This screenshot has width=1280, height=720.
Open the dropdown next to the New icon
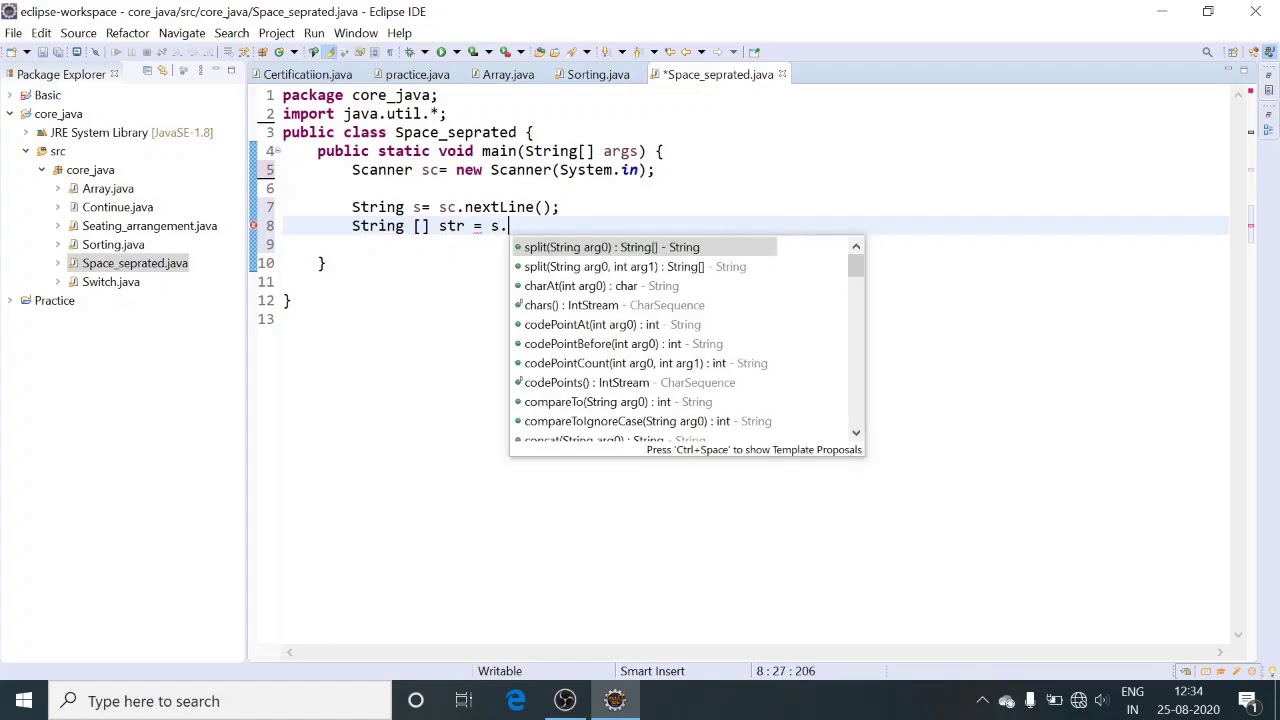tap(27, 52)
